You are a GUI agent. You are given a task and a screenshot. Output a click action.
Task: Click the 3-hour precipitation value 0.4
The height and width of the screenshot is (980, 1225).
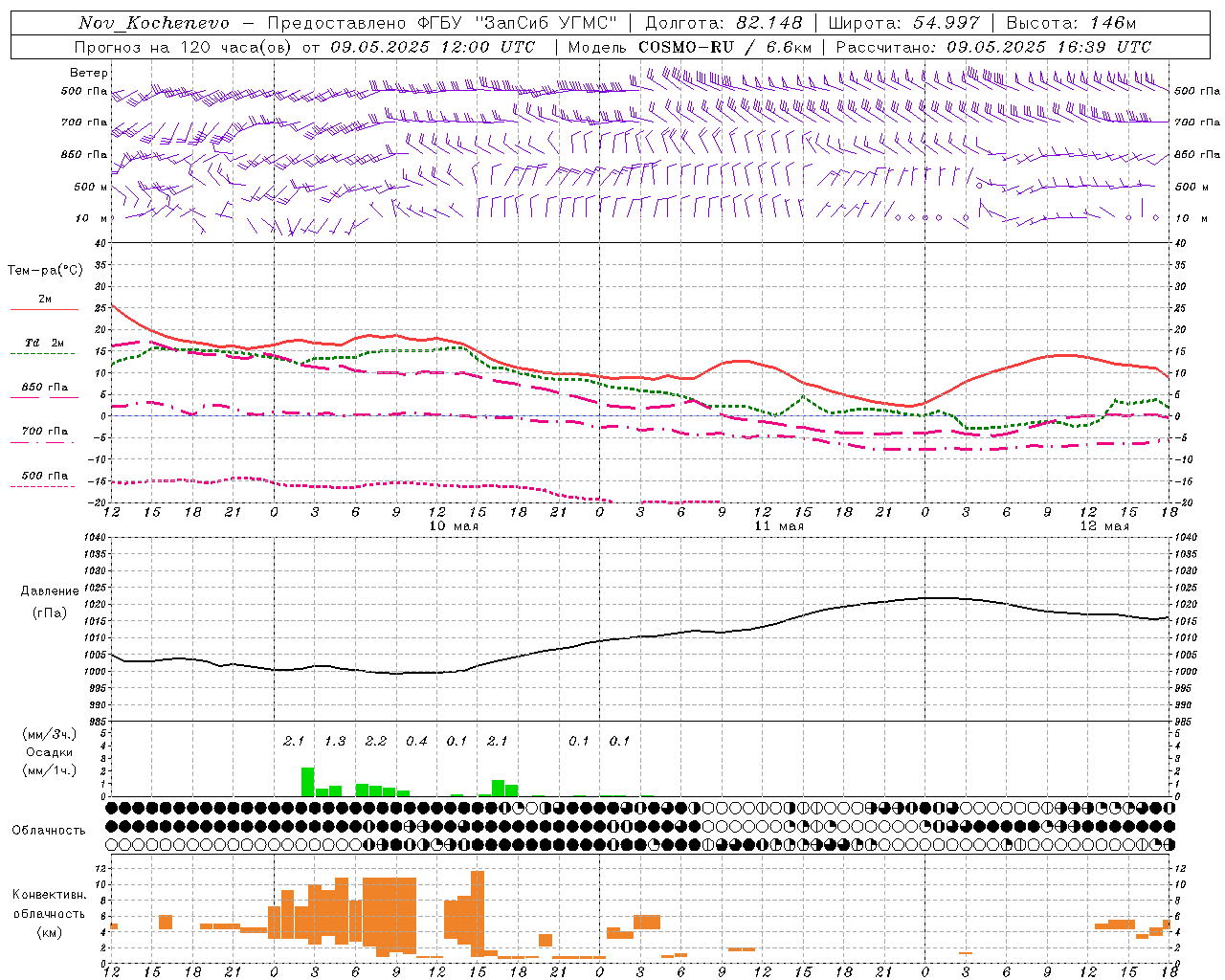point(416,741)
